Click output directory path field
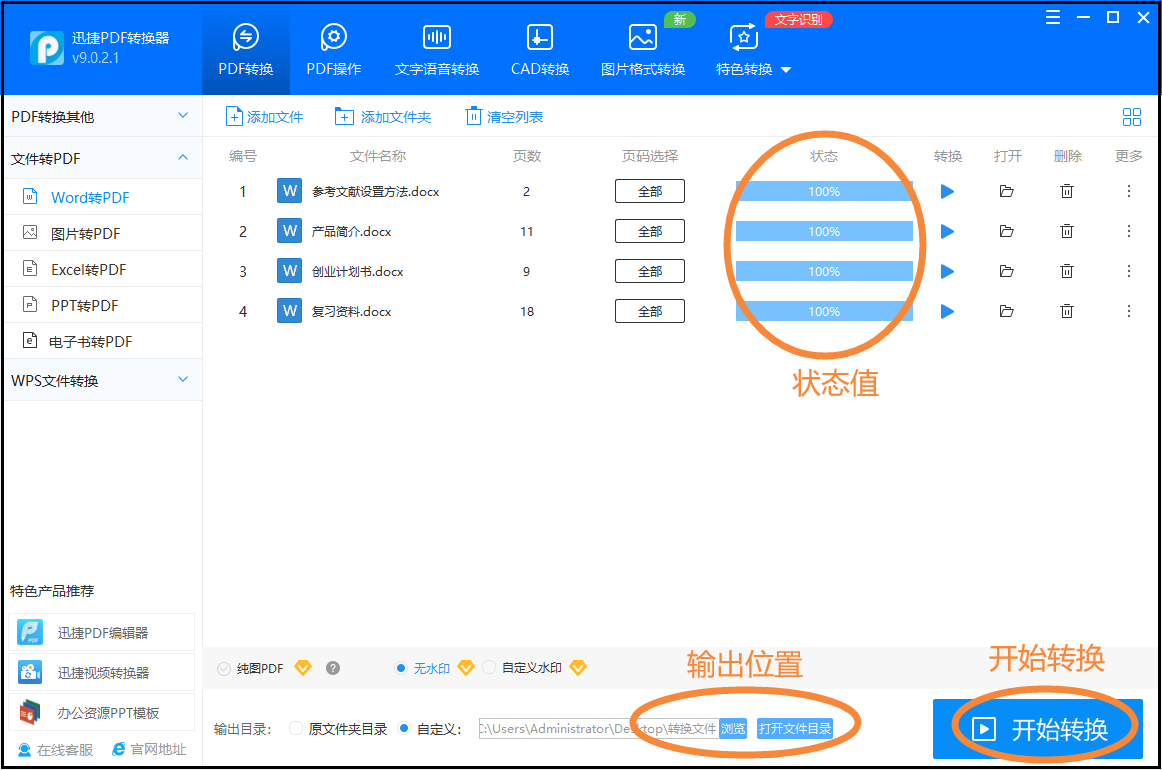This screenshot has height=770, width=1162. [598, 728]
